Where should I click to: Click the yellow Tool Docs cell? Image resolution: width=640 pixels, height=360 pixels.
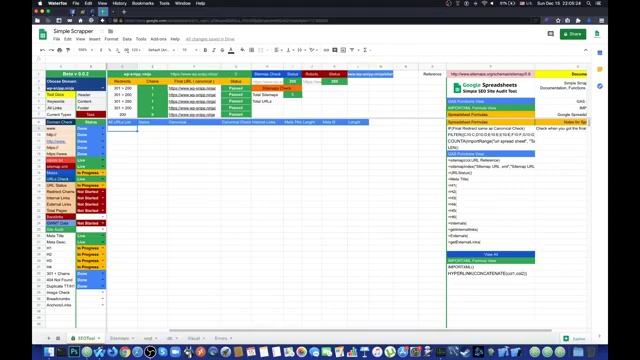click(60, 95)
